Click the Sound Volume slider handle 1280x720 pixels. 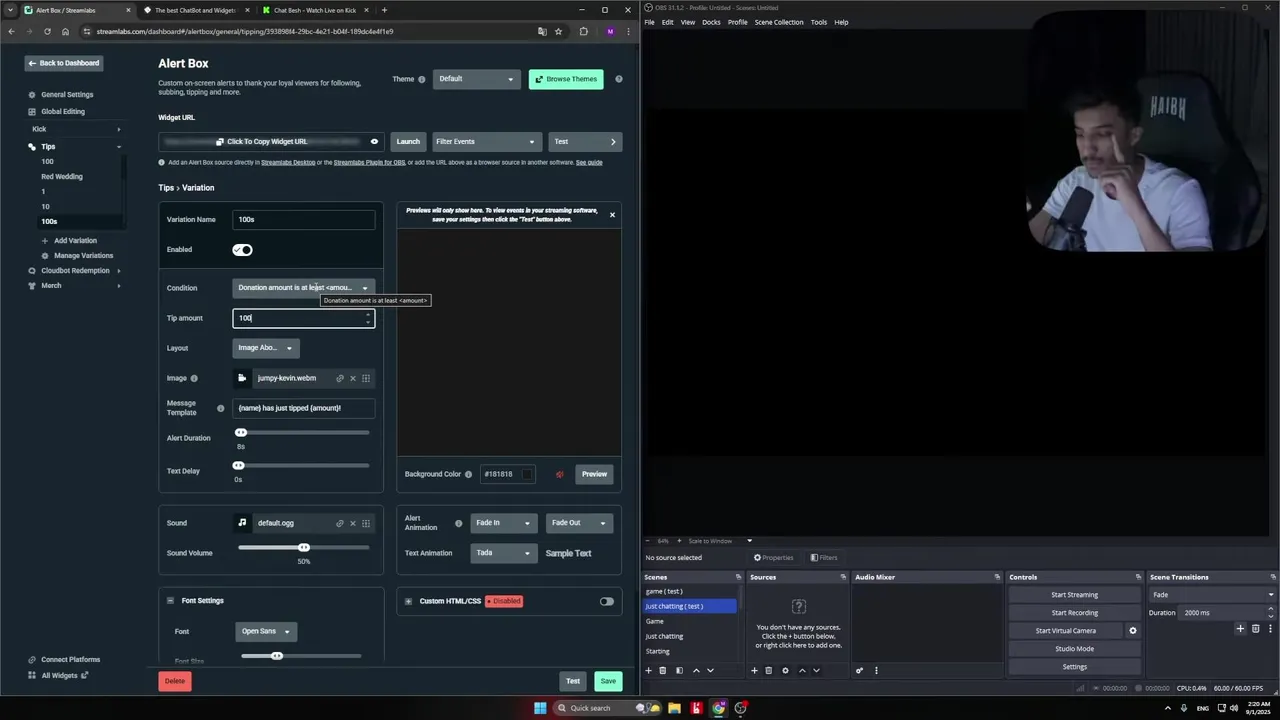coord(304,547)
